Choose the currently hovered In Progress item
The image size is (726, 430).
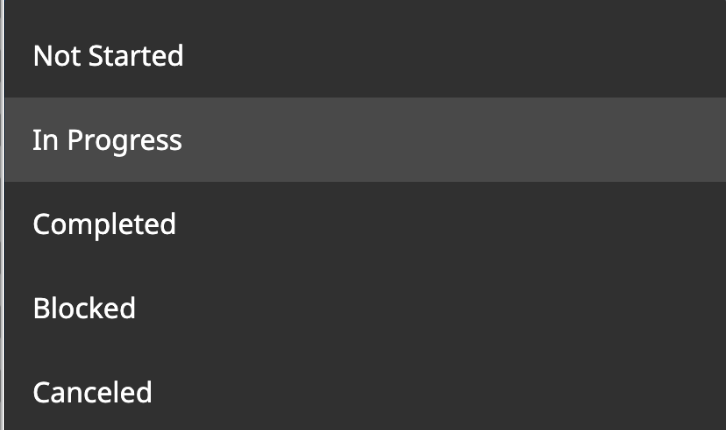(x=365, y=140)
